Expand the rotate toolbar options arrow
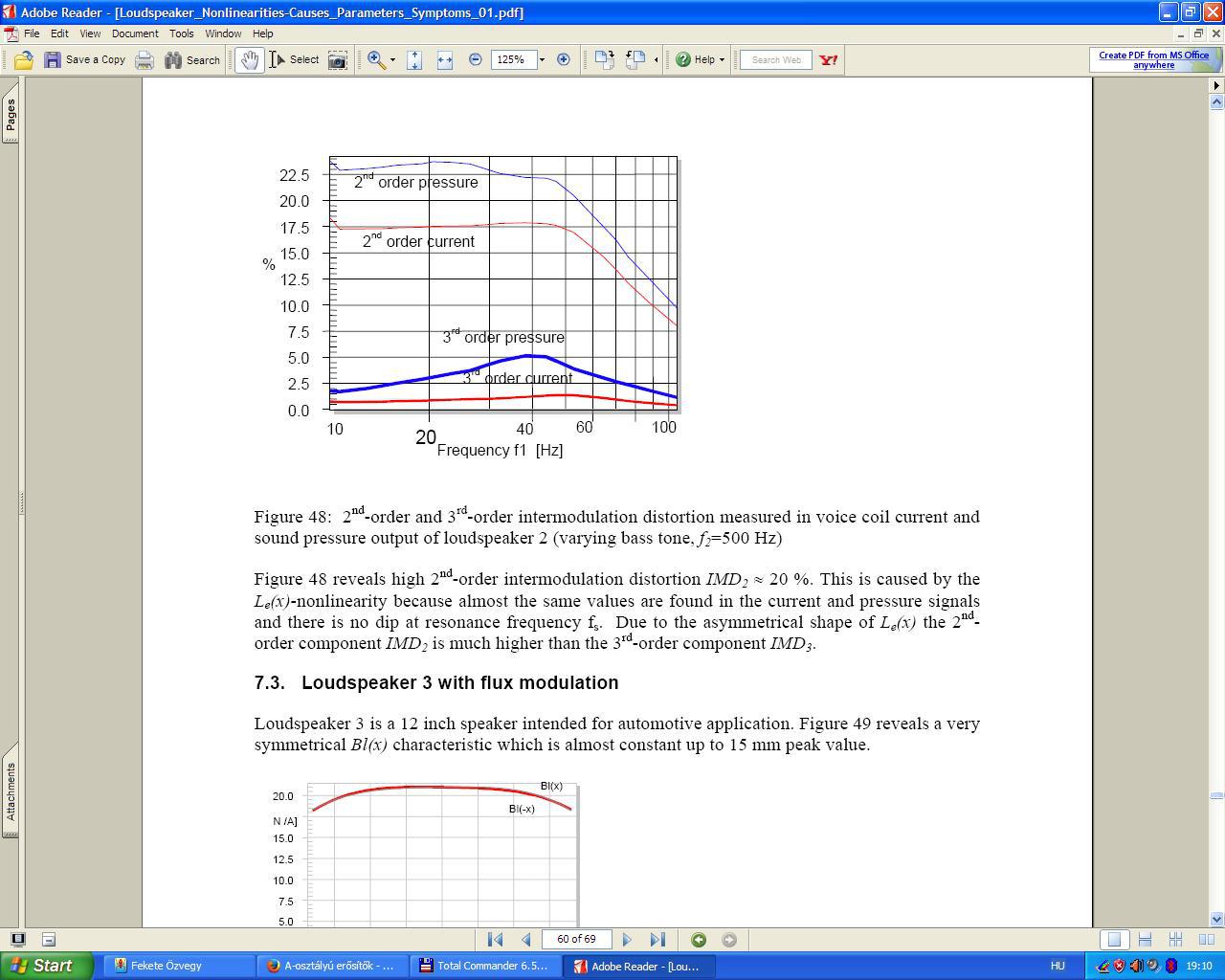1225x980 pixels. click(656, 60)
